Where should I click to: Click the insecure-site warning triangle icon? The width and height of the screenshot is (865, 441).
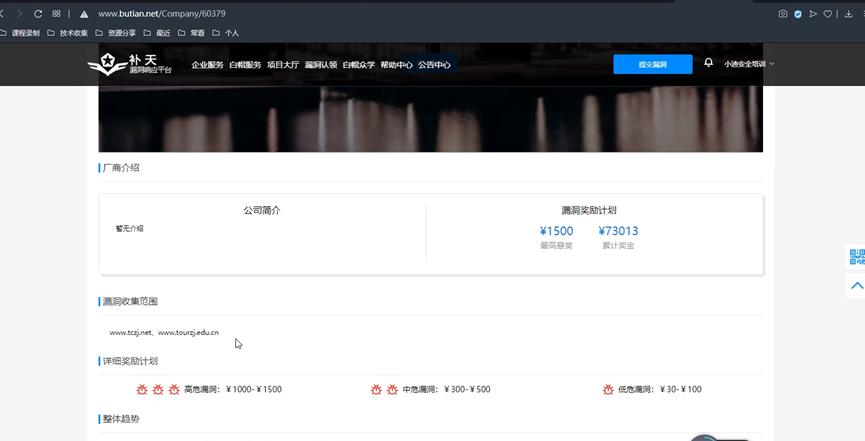point(84,14)
